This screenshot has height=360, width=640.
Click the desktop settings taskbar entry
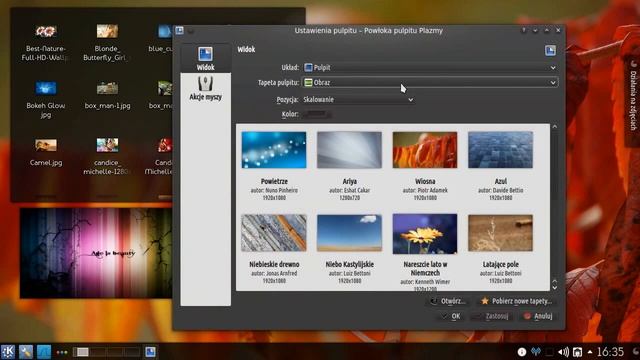pos(150,352)
